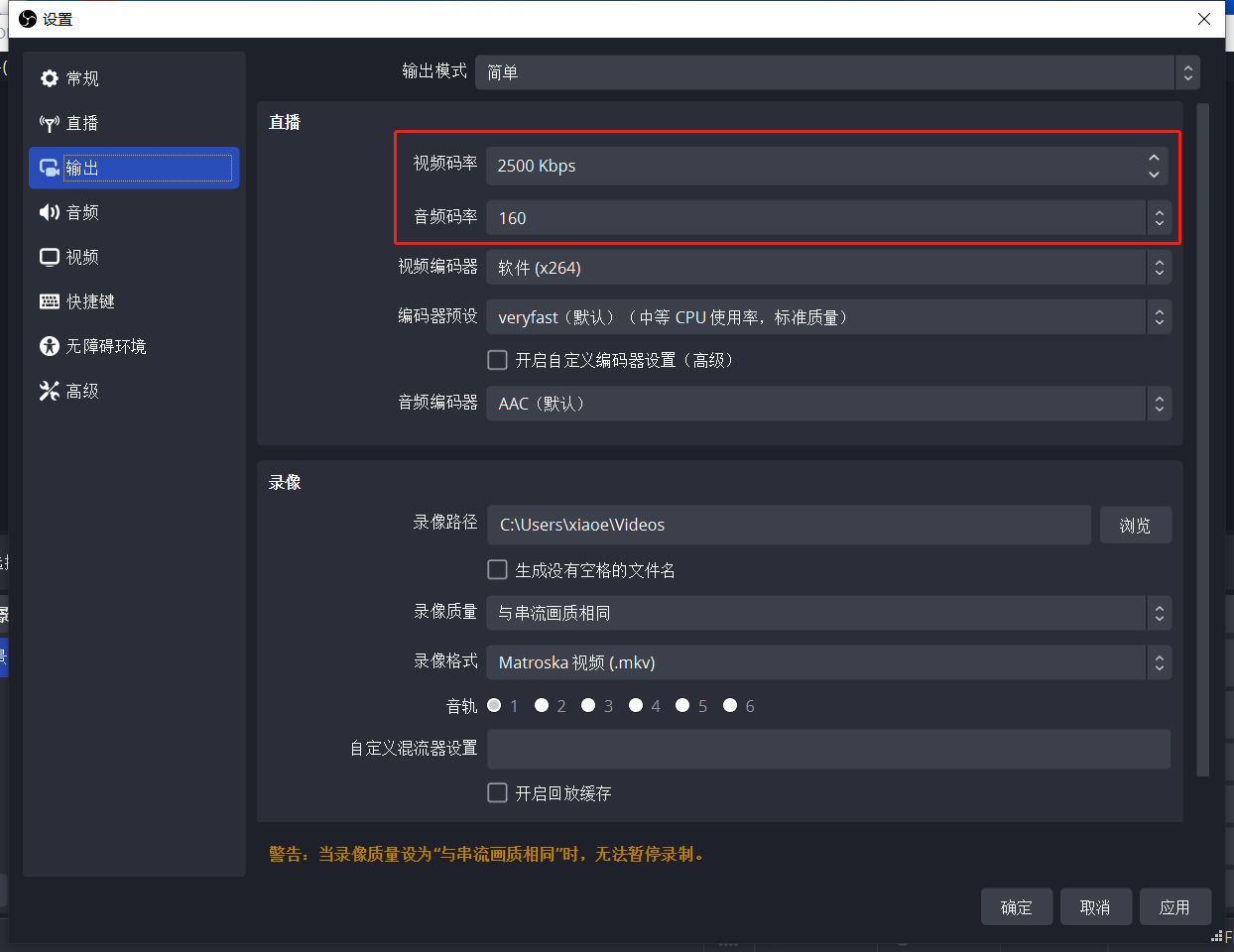1234x952 pixels.
Task: Click the 高级 wrench tools icon
Action: [x=50, y=391]
